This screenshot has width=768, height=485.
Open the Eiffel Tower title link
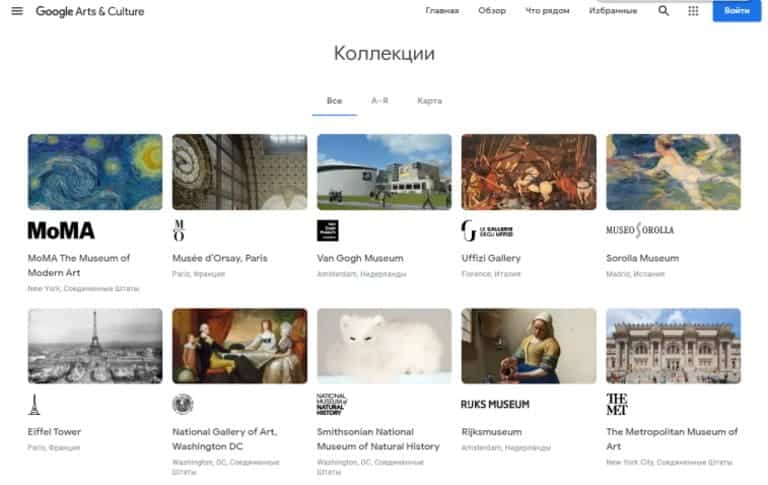tap(54, 432)
